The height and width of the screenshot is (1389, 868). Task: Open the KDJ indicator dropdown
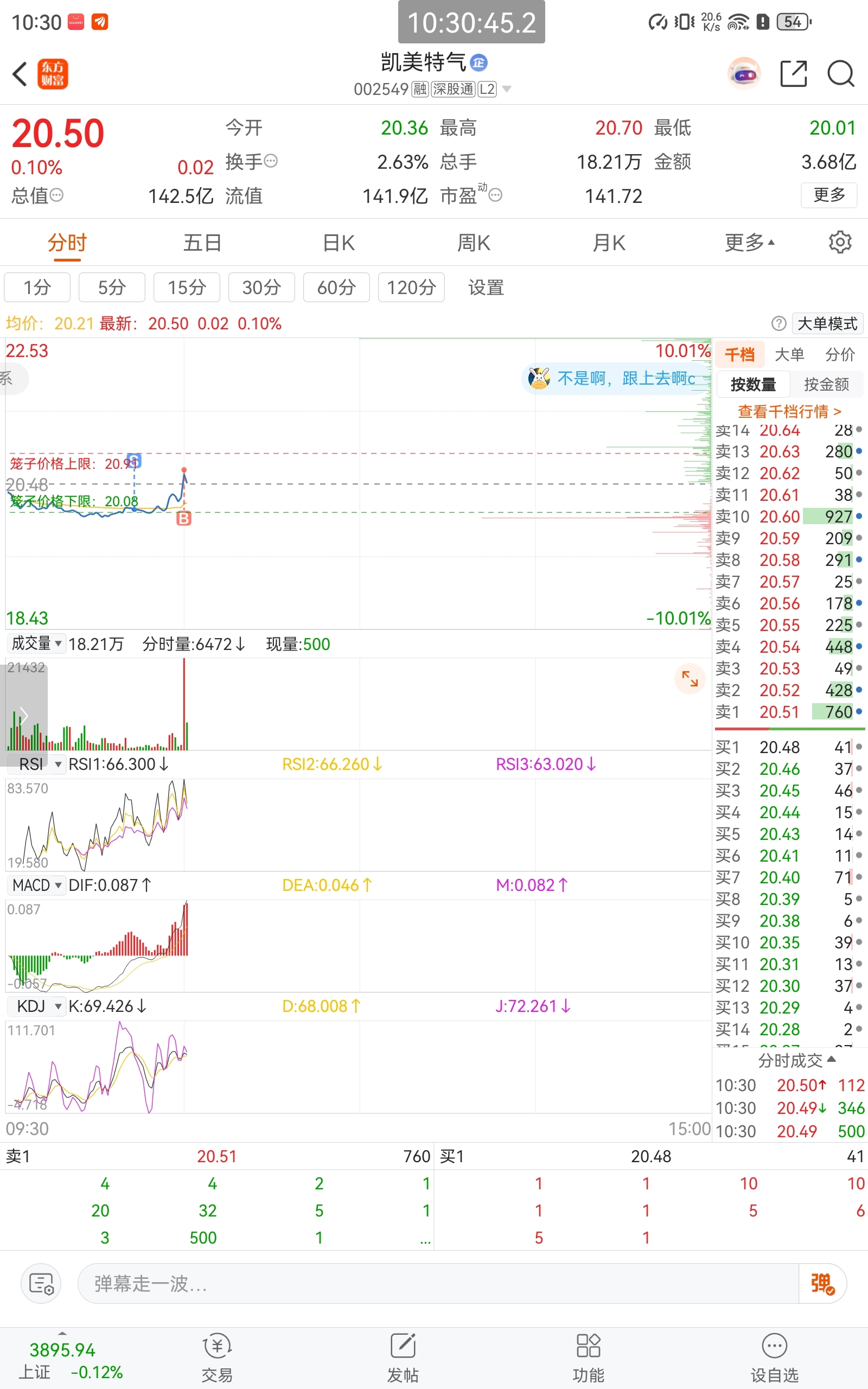tap(36, 1005)
